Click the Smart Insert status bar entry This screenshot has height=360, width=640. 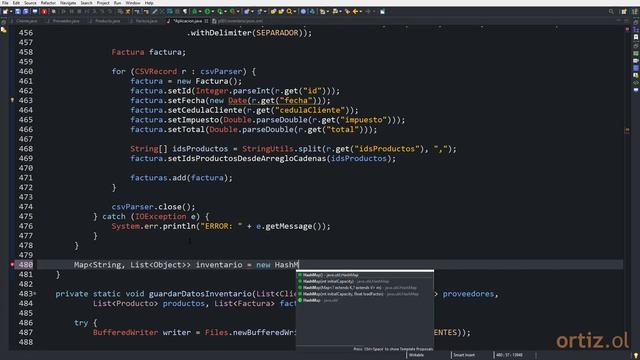tap(464, 355)
